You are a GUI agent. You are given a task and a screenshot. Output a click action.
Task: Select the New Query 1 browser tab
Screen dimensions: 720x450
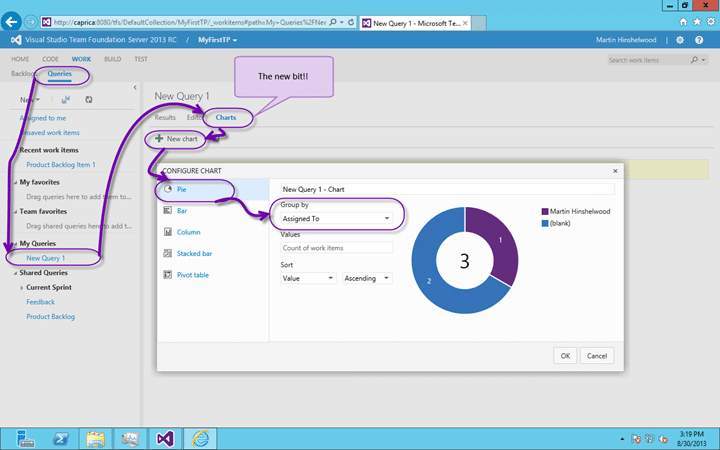[415, 23]
